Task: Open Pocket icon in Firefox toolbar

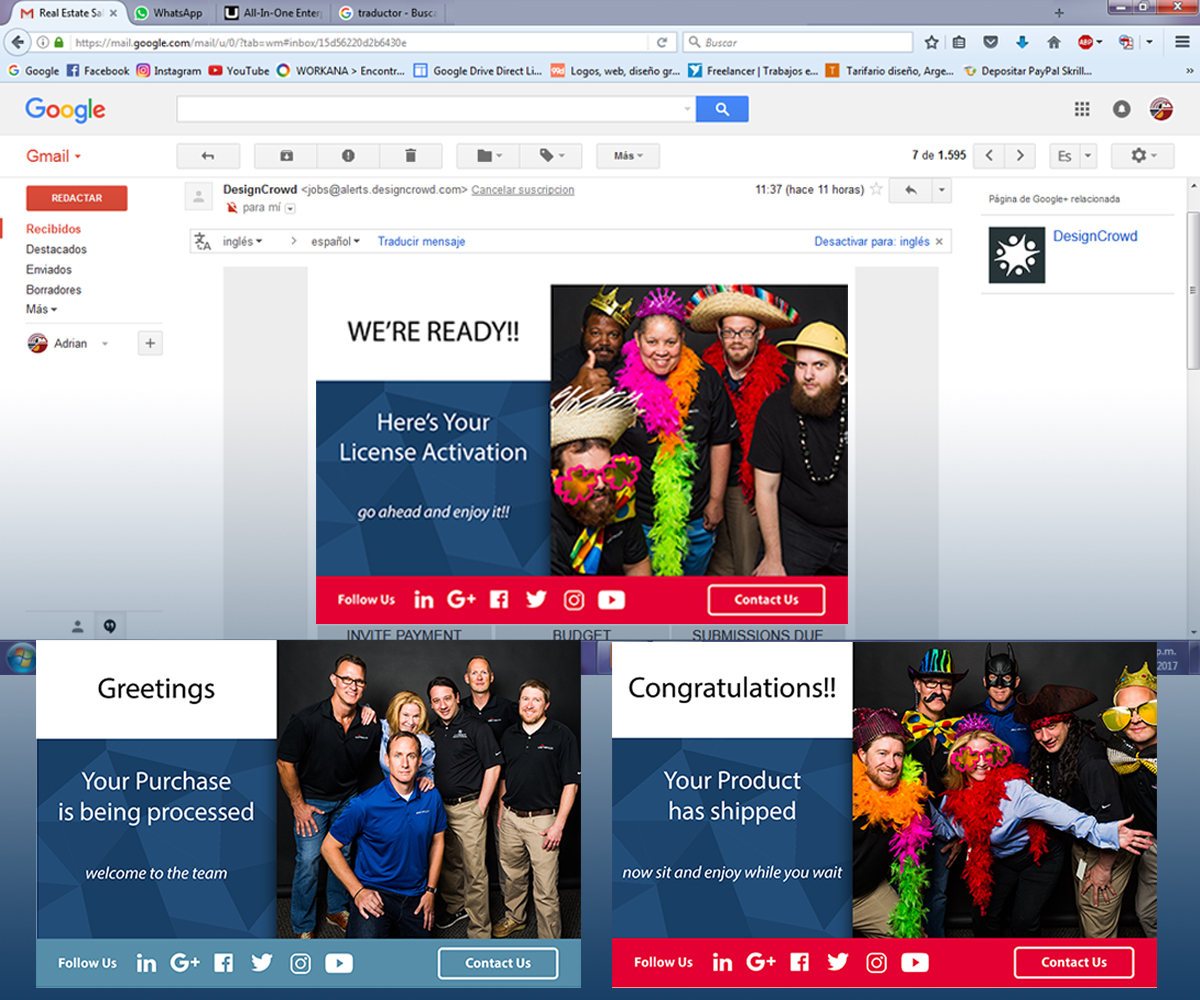Action: coord(991,42)
